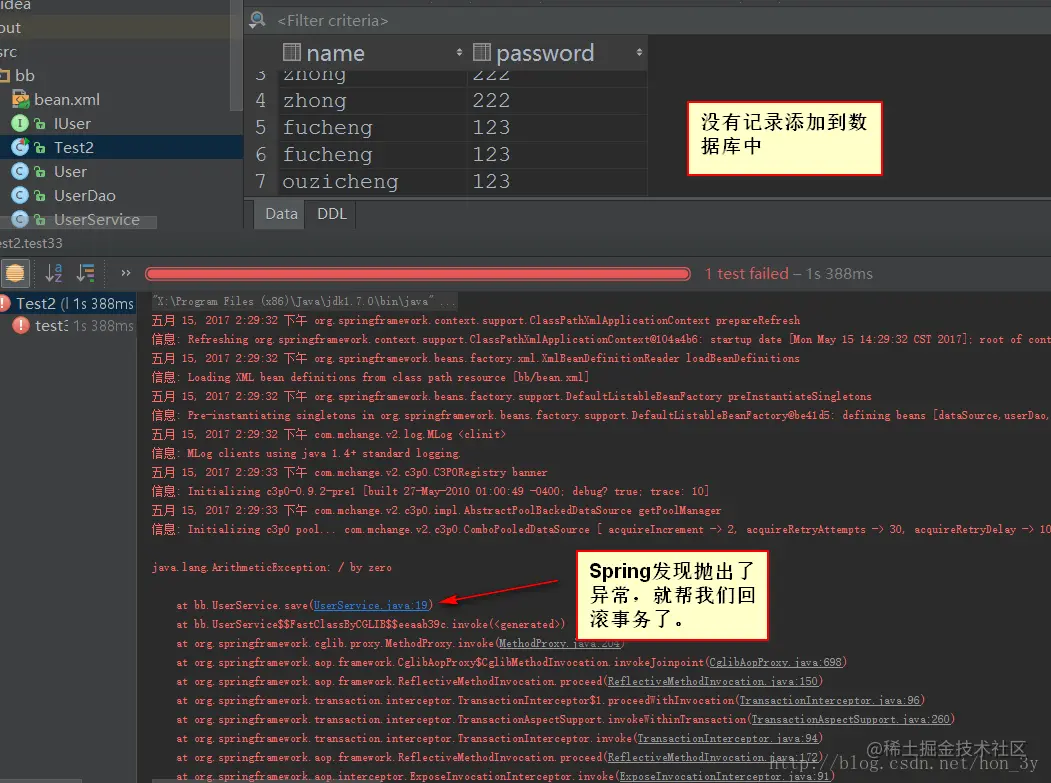Expand more toolbar actions chevron

[x=125, y=273]
